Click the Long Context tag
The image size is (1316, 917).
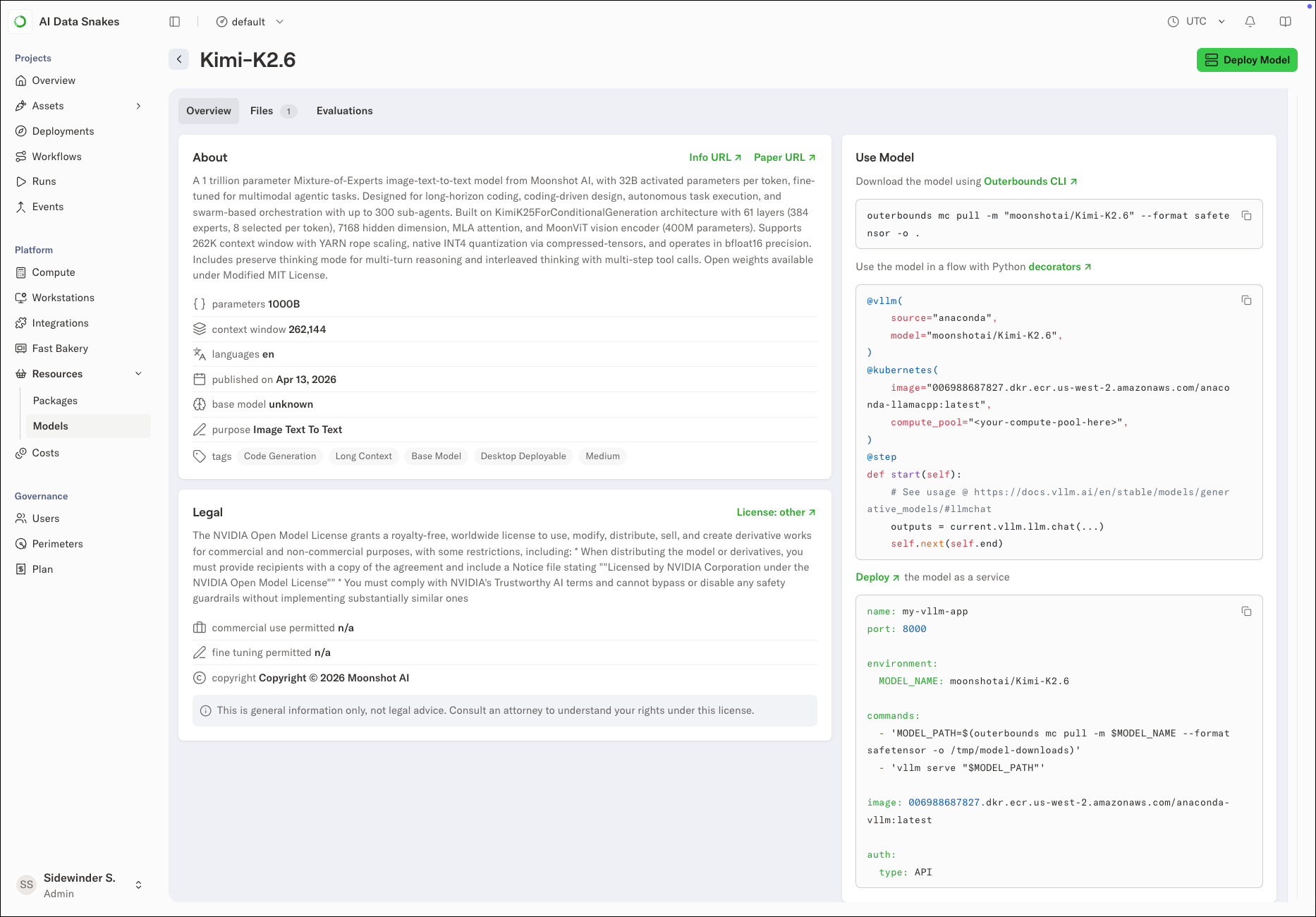[x=364, y=456]
